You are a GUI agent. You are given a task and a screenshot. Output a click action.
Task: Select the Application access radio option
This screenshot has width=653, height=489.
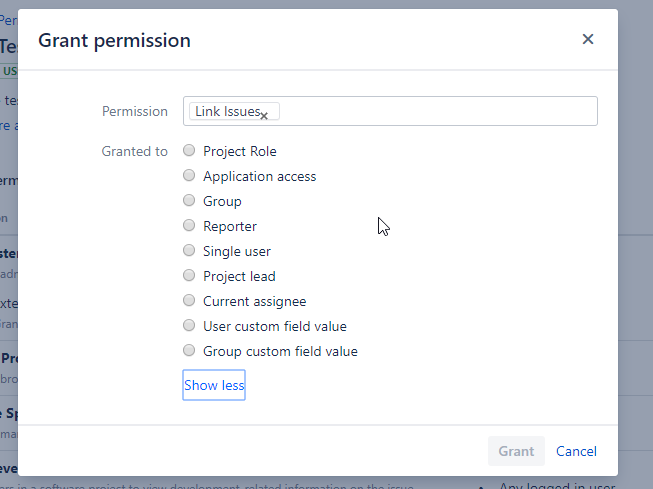pos(189,176)
